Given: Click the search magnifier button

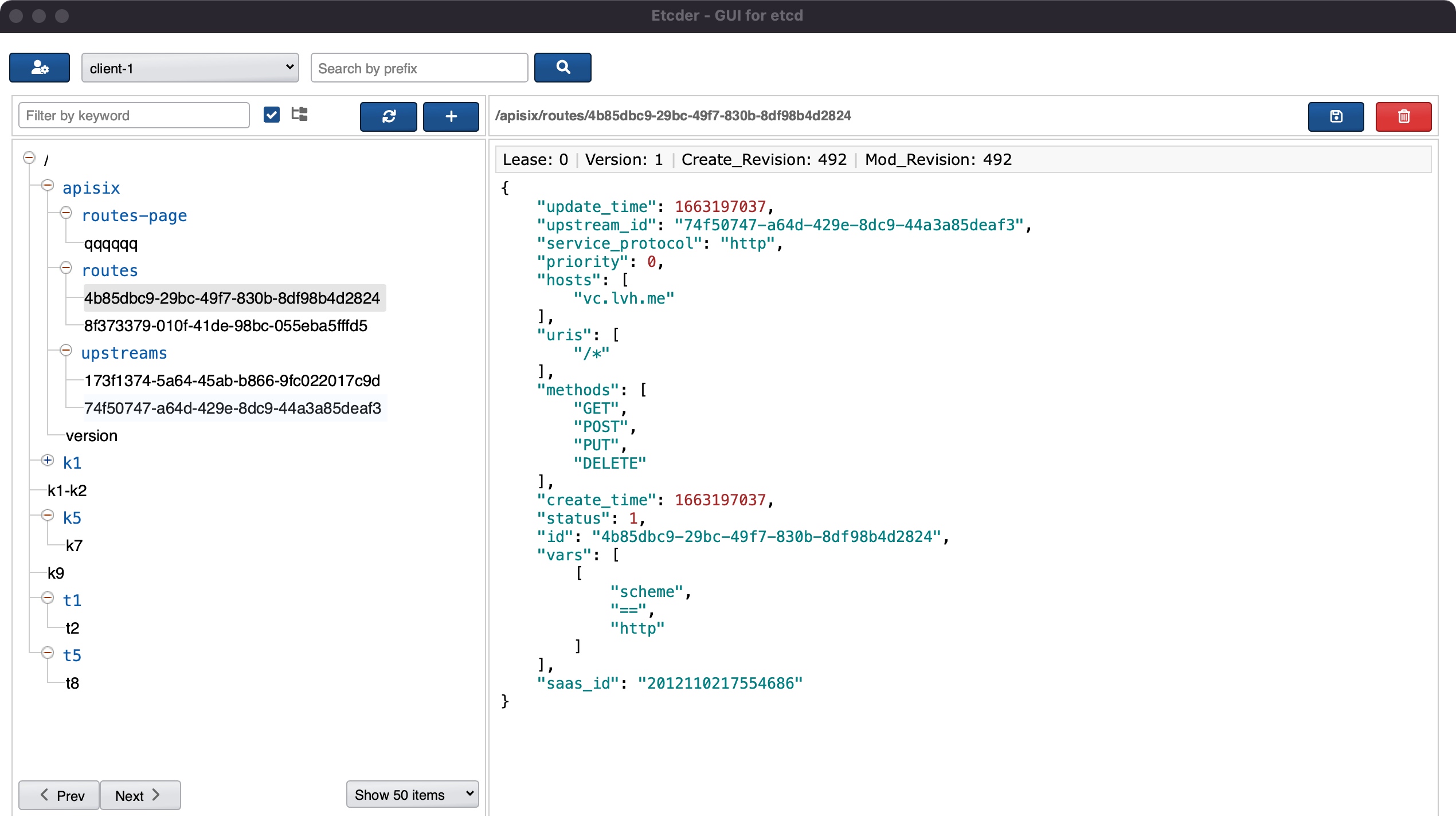Looking at the screenshot, I should [562, 68].
